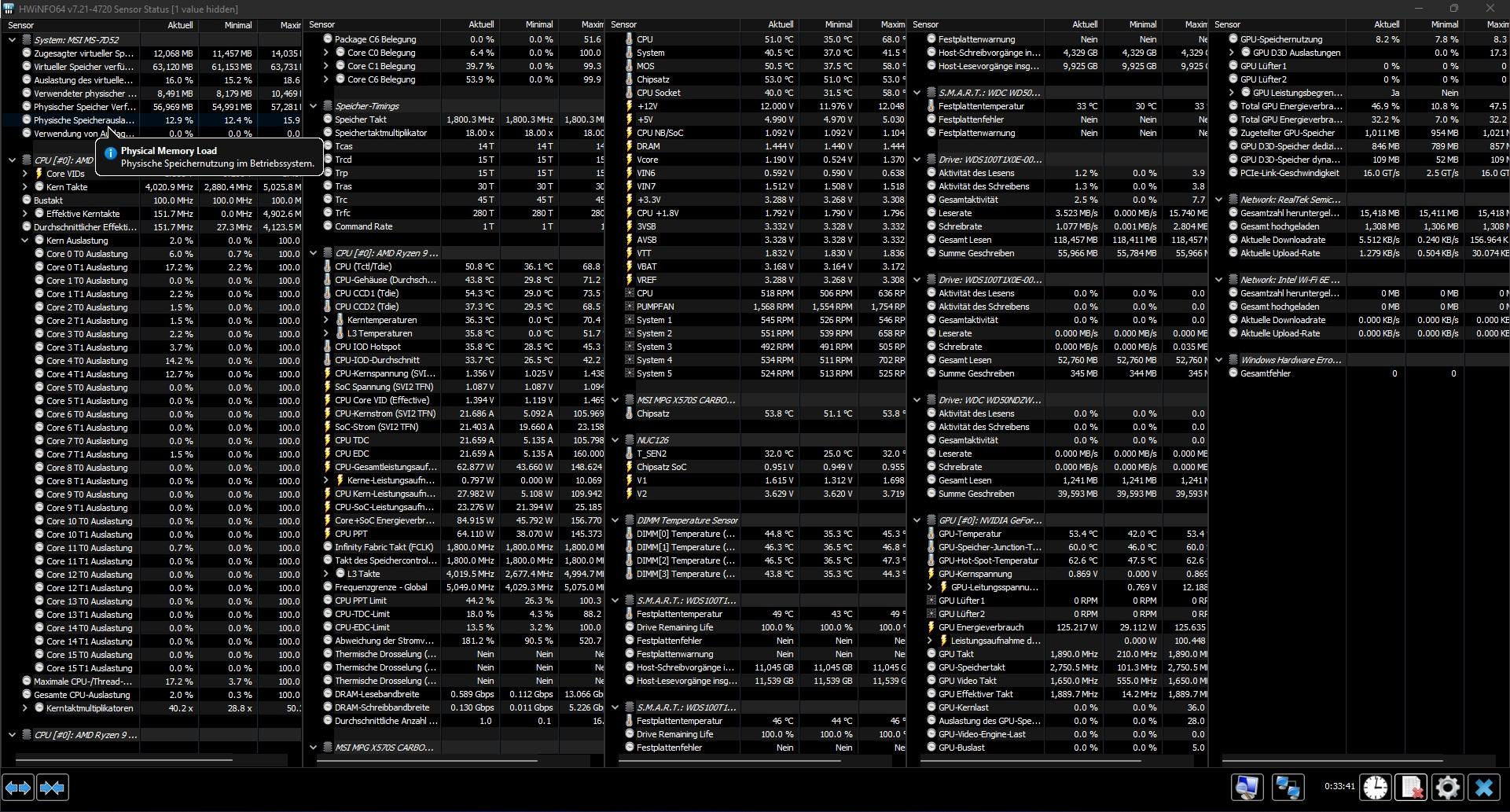Reset elapsed time via clock icon
This screenshot has height=812, width=1510.
[1375, 787]
